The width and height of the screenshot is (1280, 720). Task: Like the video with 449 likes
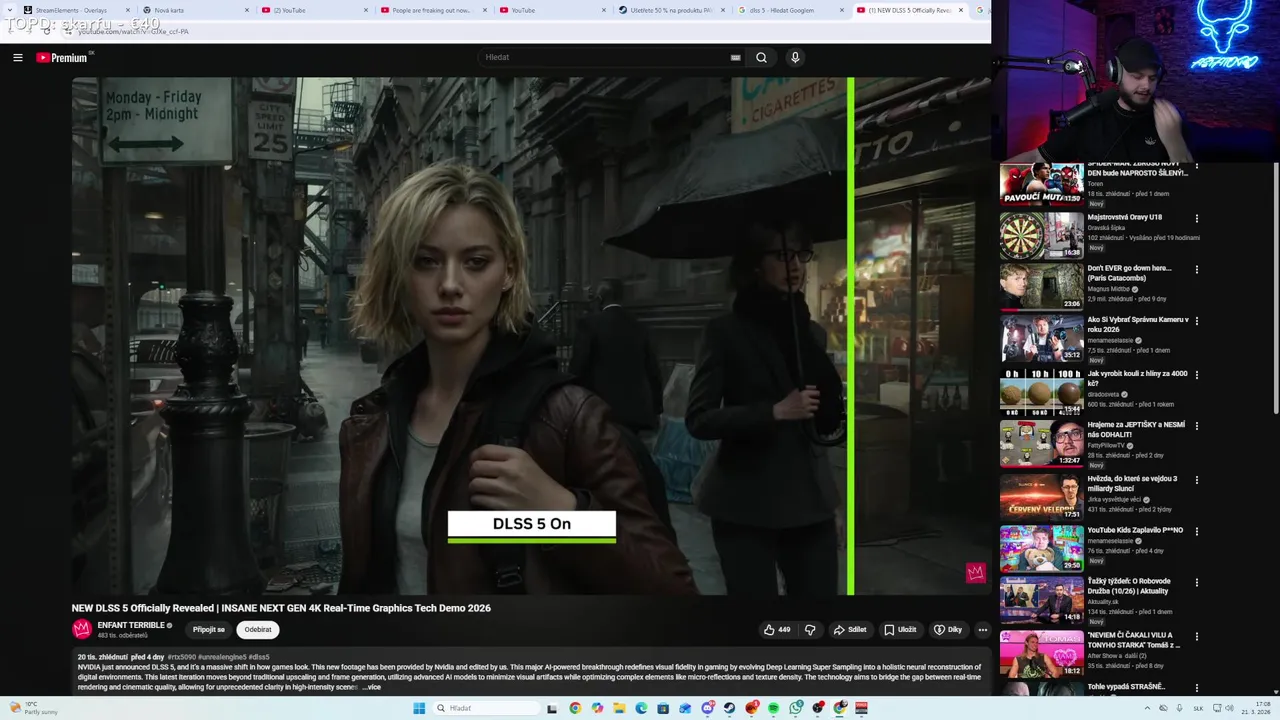pyautogui.click(x=778, y=630)
